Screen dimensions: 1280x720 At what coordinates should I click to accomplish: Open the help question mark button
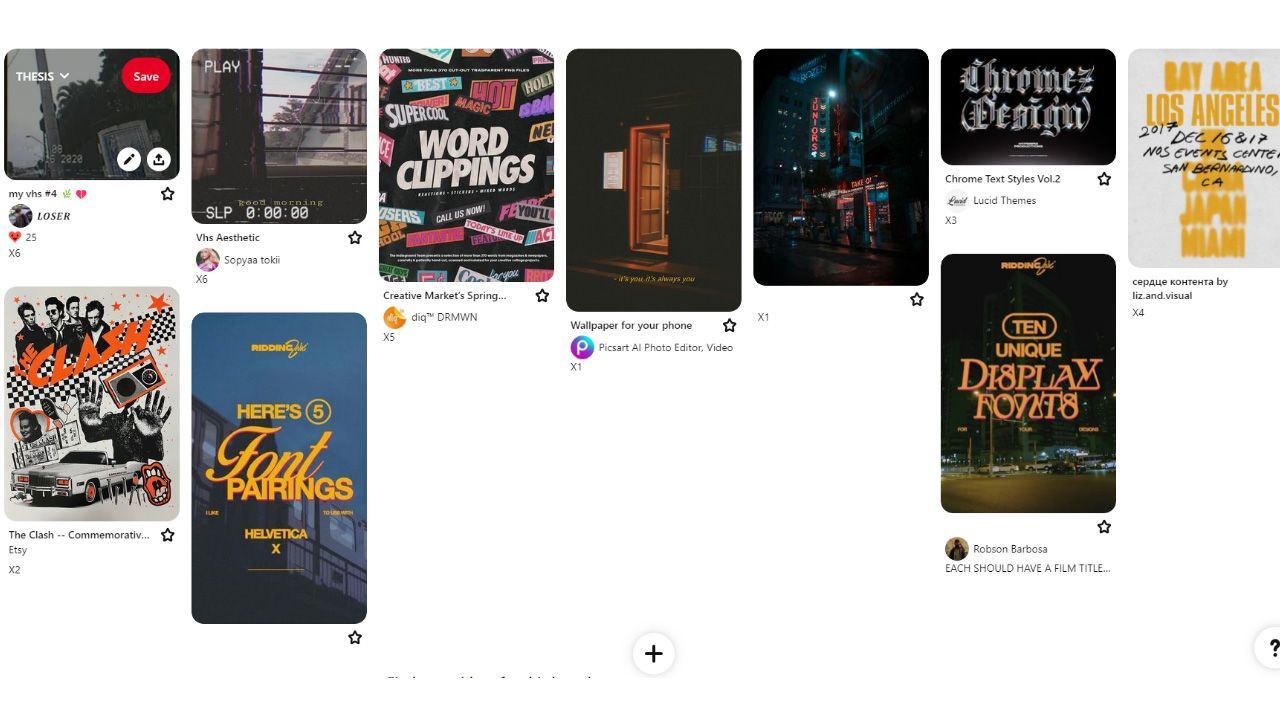(x=1270, y=647)
